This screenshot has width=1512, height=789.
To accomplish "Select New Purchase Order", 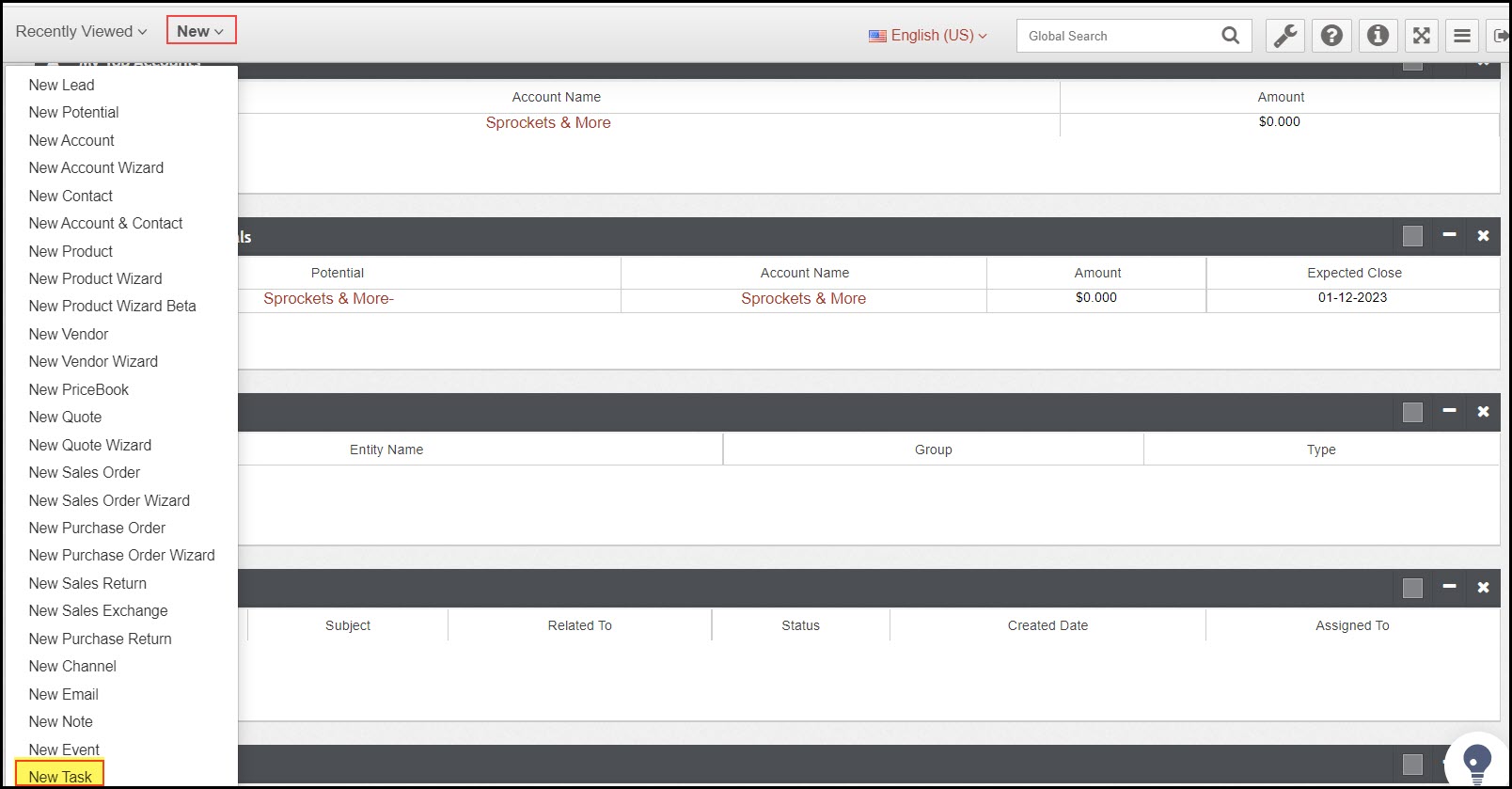I will (x=97, y=528).
